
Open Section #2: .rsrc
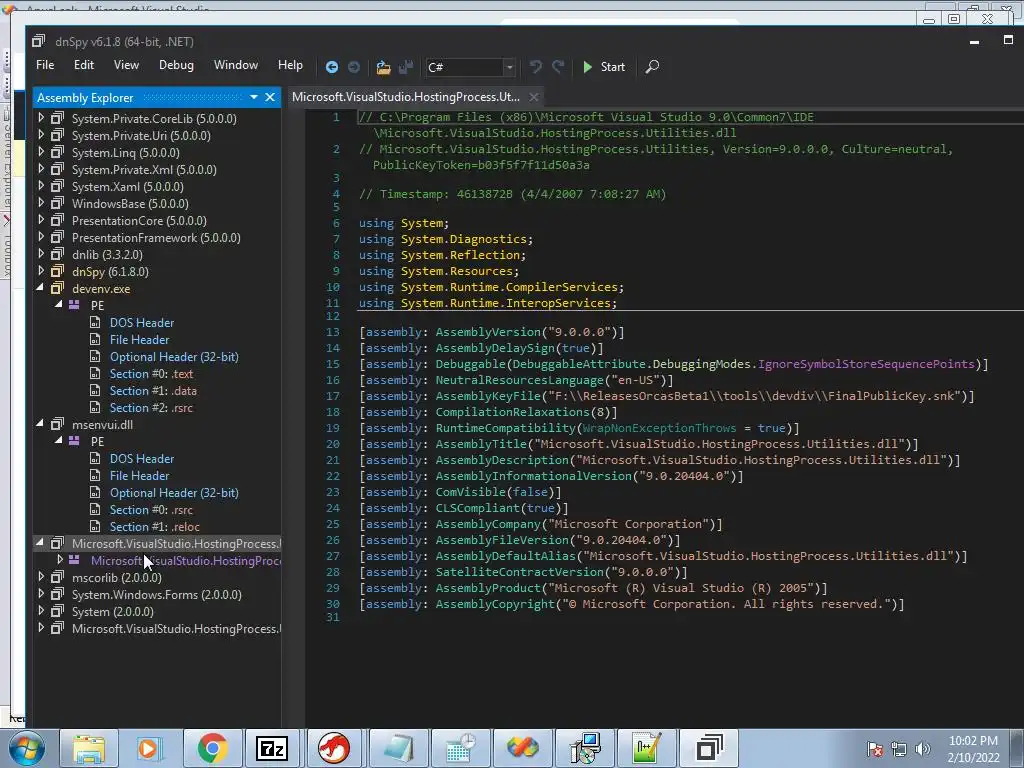coord(151,408)
